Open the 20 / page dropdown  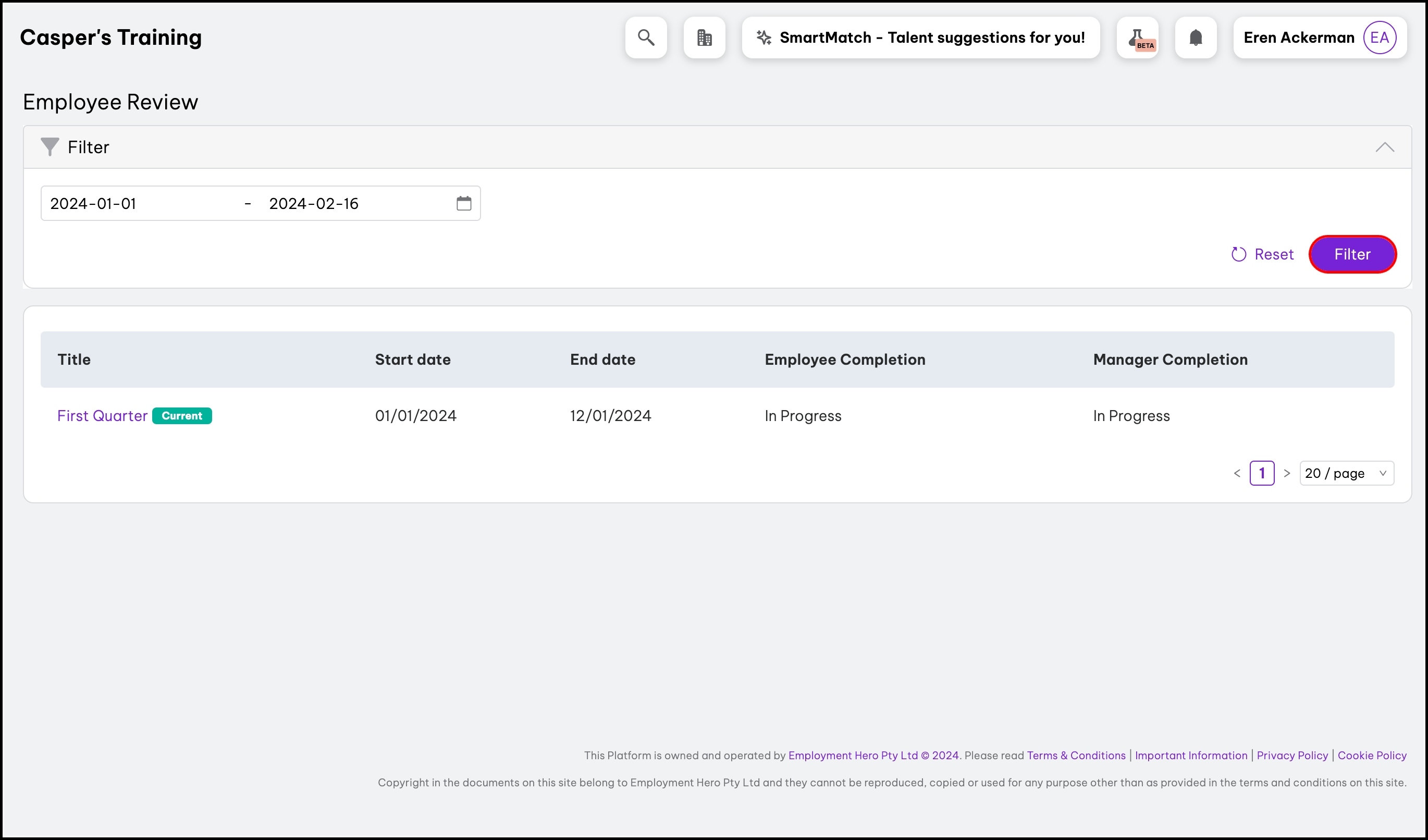1346,473
